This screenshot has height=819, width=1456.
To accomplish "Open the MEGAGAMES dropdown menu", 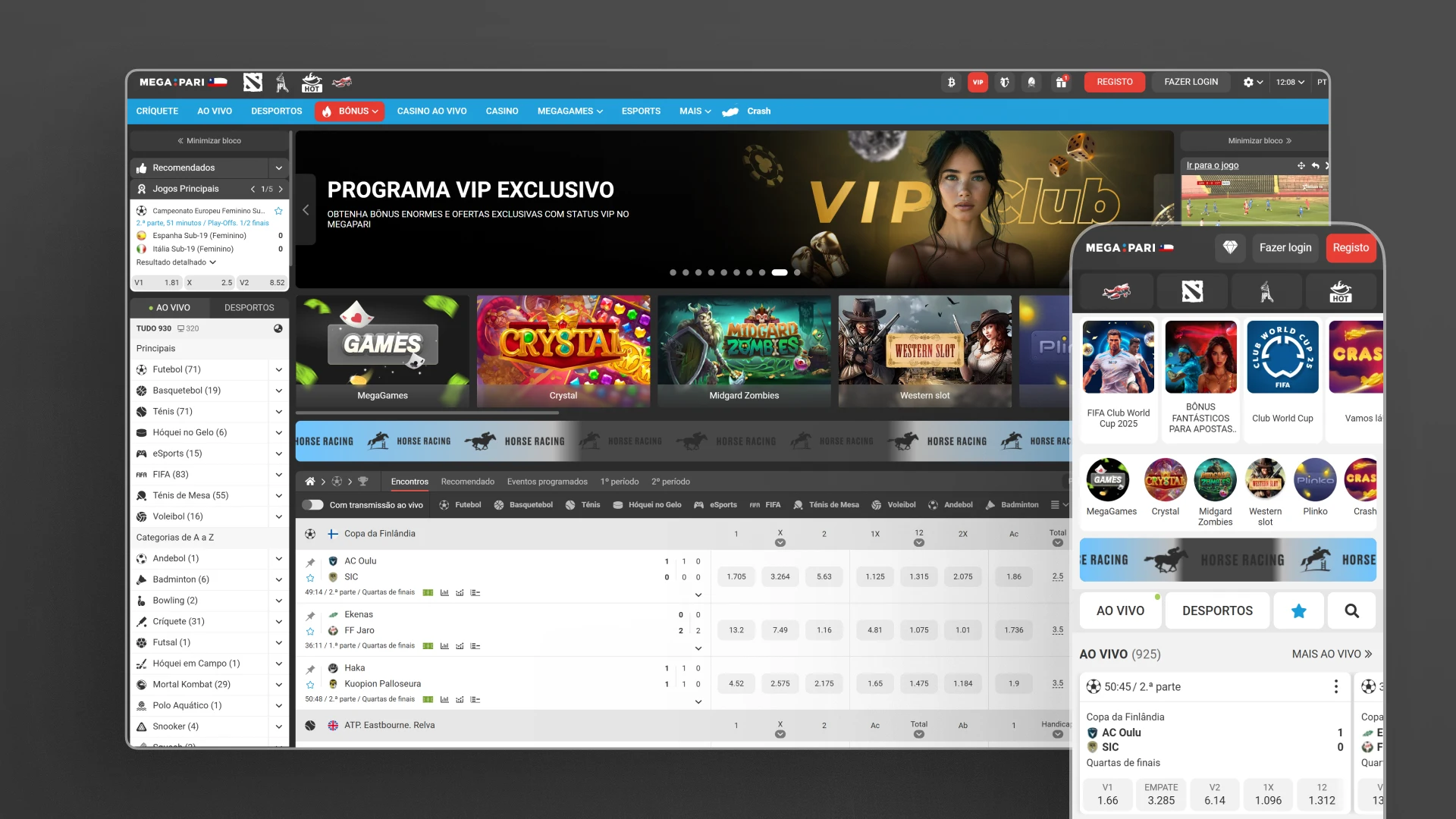I will pyautogui.click(x=570, y=111).
